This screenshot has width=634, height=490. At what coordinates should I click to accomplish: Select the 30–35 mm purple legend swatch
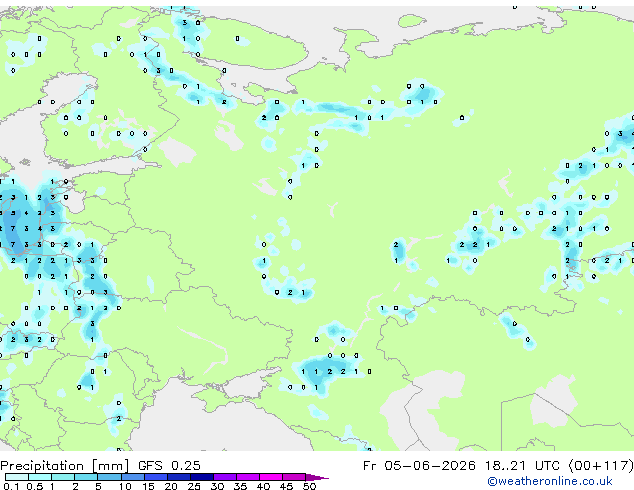pyautogui.click(x=224, y=477)
